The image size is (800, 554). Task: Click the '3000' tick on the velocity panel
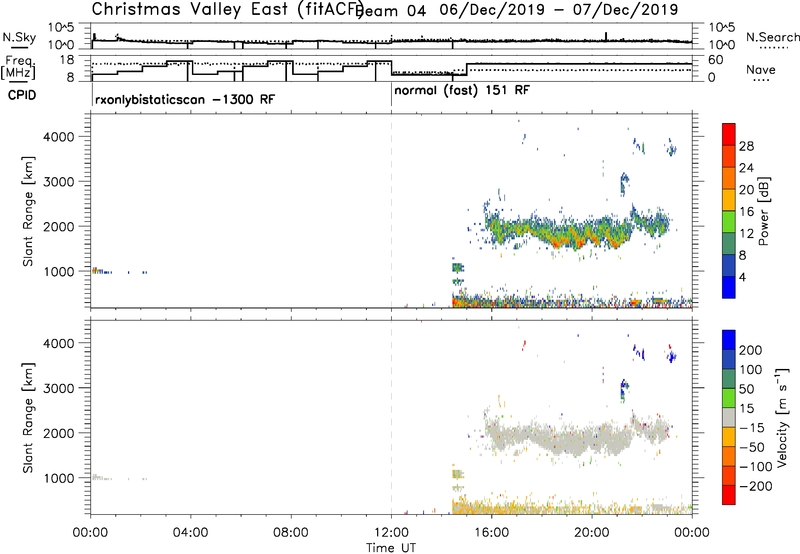coord(59,388)
